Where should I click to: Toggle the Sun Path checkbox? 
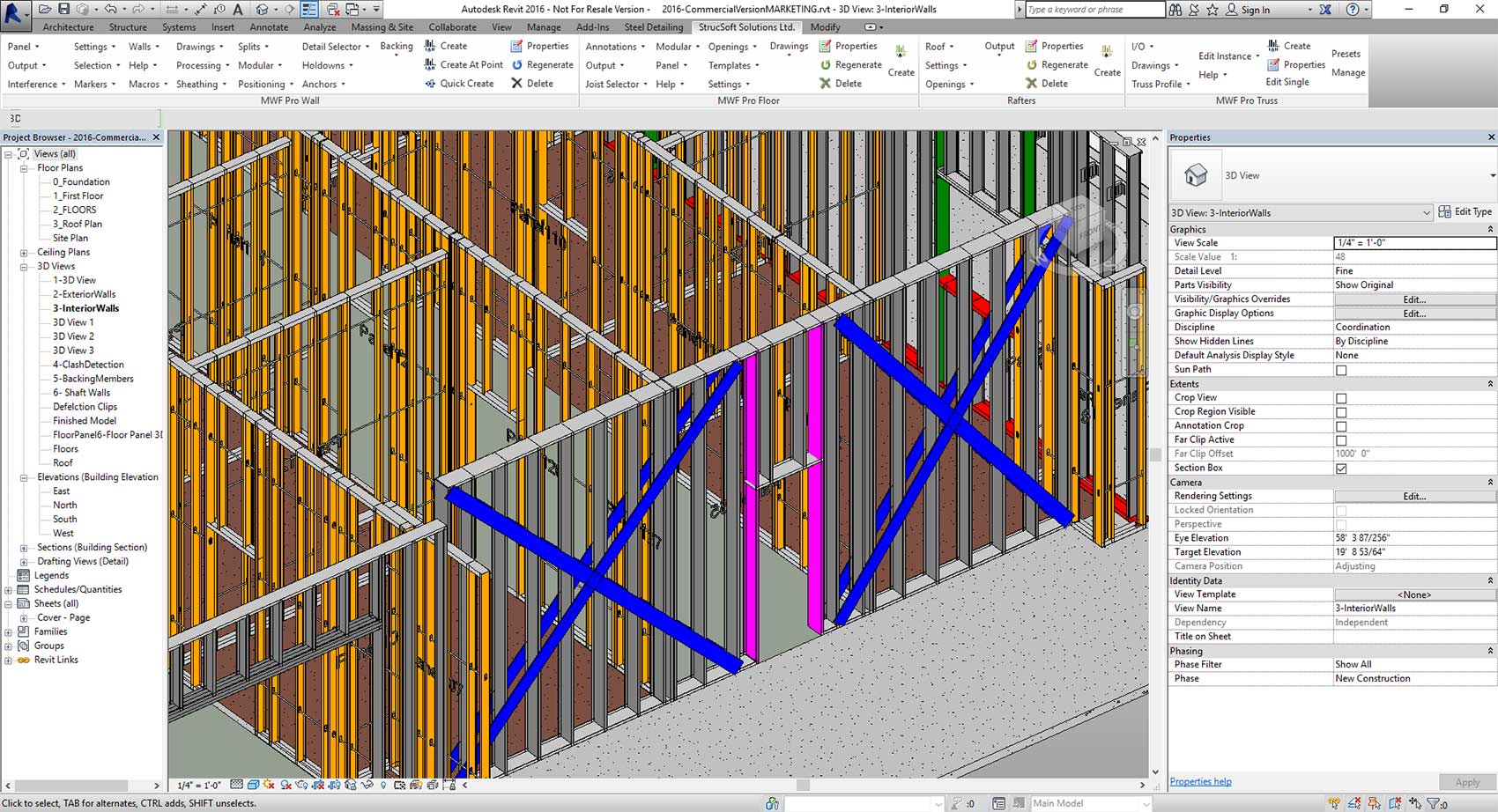point(1341,370)
